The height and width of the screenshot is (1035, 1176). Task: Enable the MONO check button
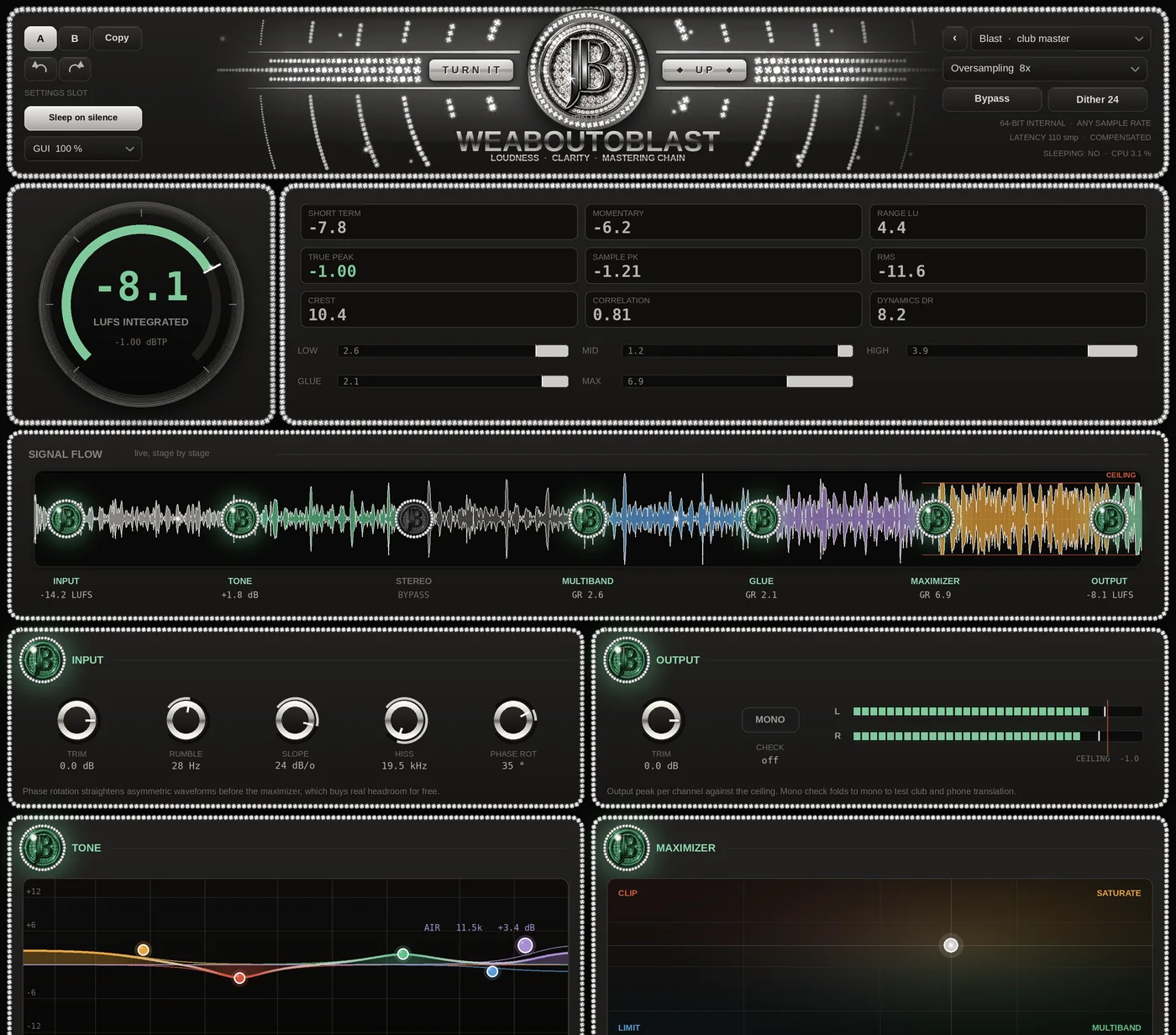pyautogui.click(x=770, y=719)
